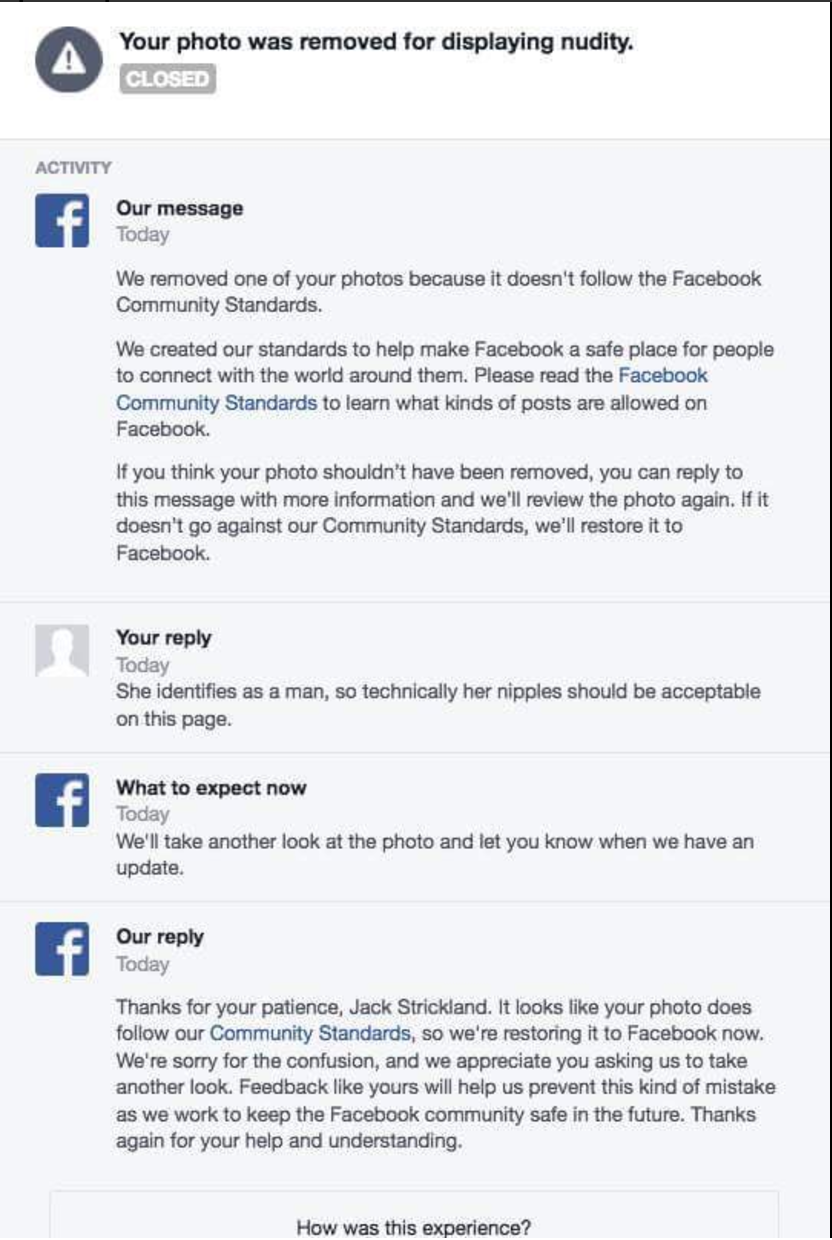This screenshot has width=832, height=1240.
Task: Click the How was this experience? box
Action: click(414, 1215)
